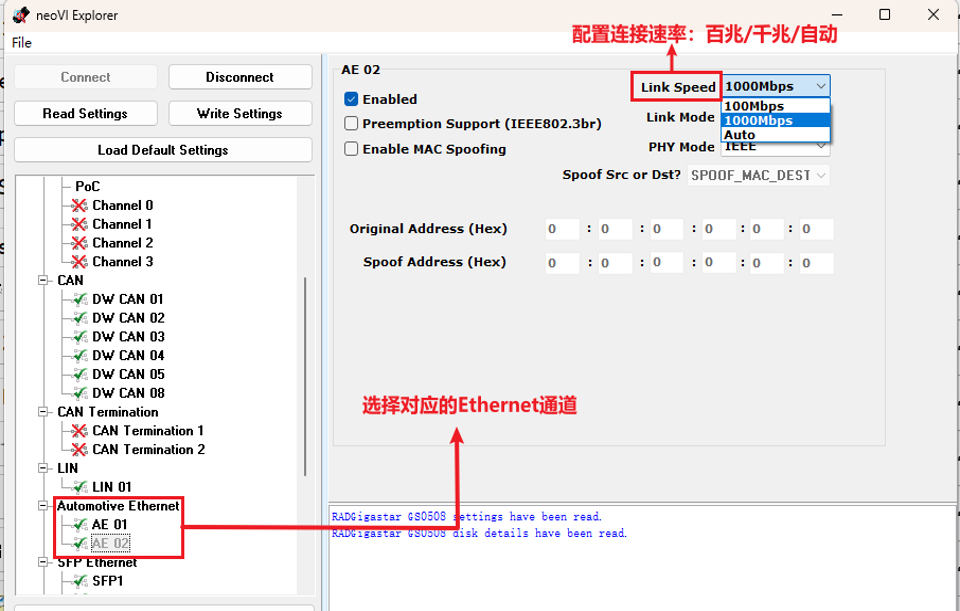Click the red X icon next to CAN Termination 1

[x=78, y=431]
